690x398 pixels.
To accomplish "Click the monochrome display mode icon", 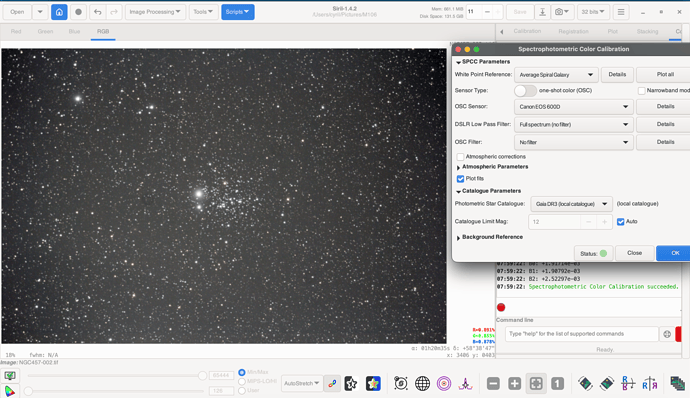I will tap(10, 376).
